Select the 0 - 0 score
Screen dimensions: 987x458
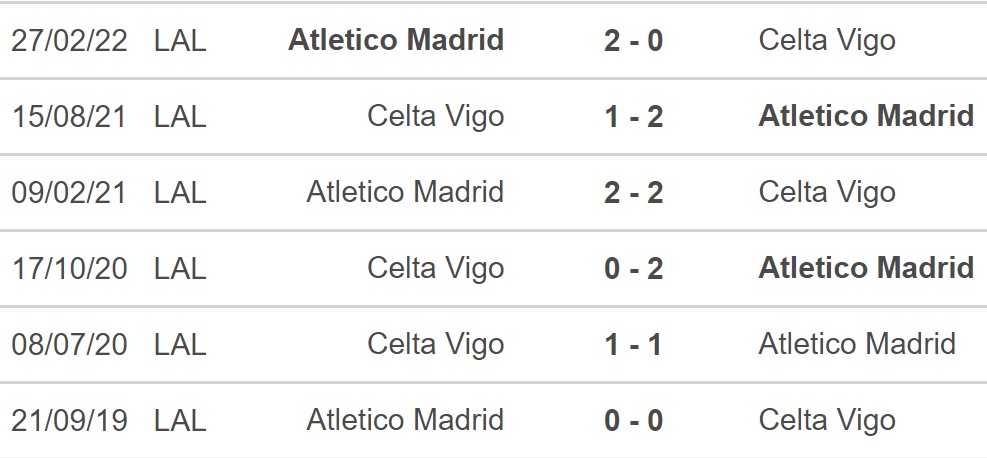tap(633, 421)
